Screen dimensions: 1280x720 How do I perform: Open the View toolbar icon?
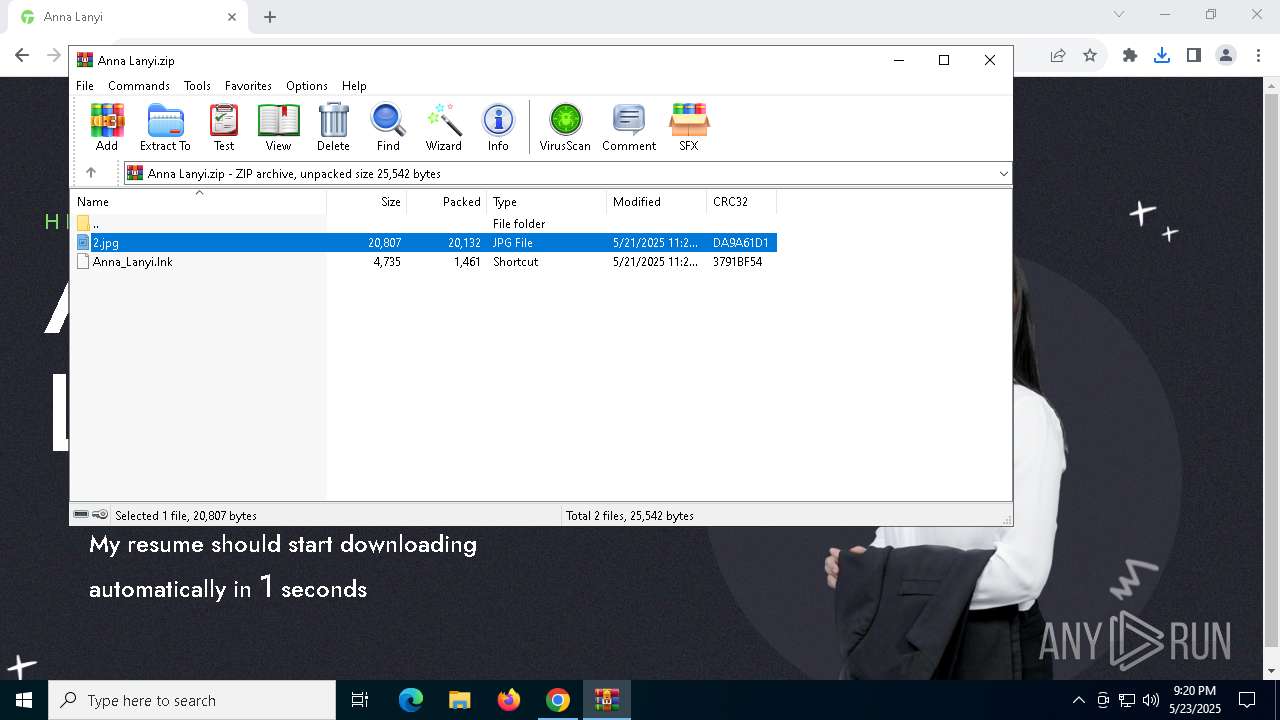278,127
